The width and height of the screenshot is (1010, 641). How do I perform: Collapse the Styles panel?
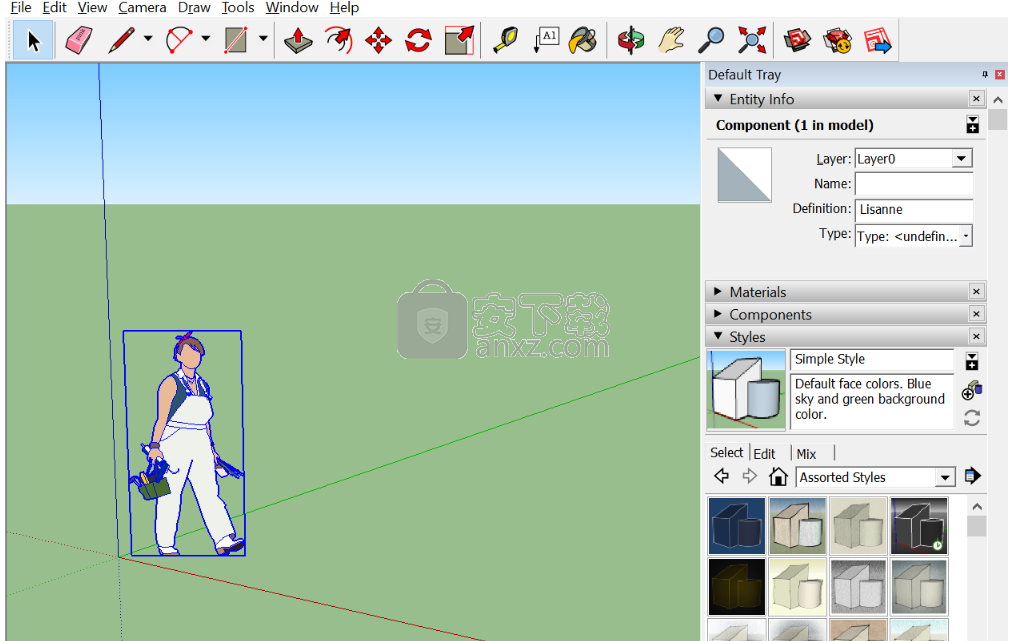718,336
